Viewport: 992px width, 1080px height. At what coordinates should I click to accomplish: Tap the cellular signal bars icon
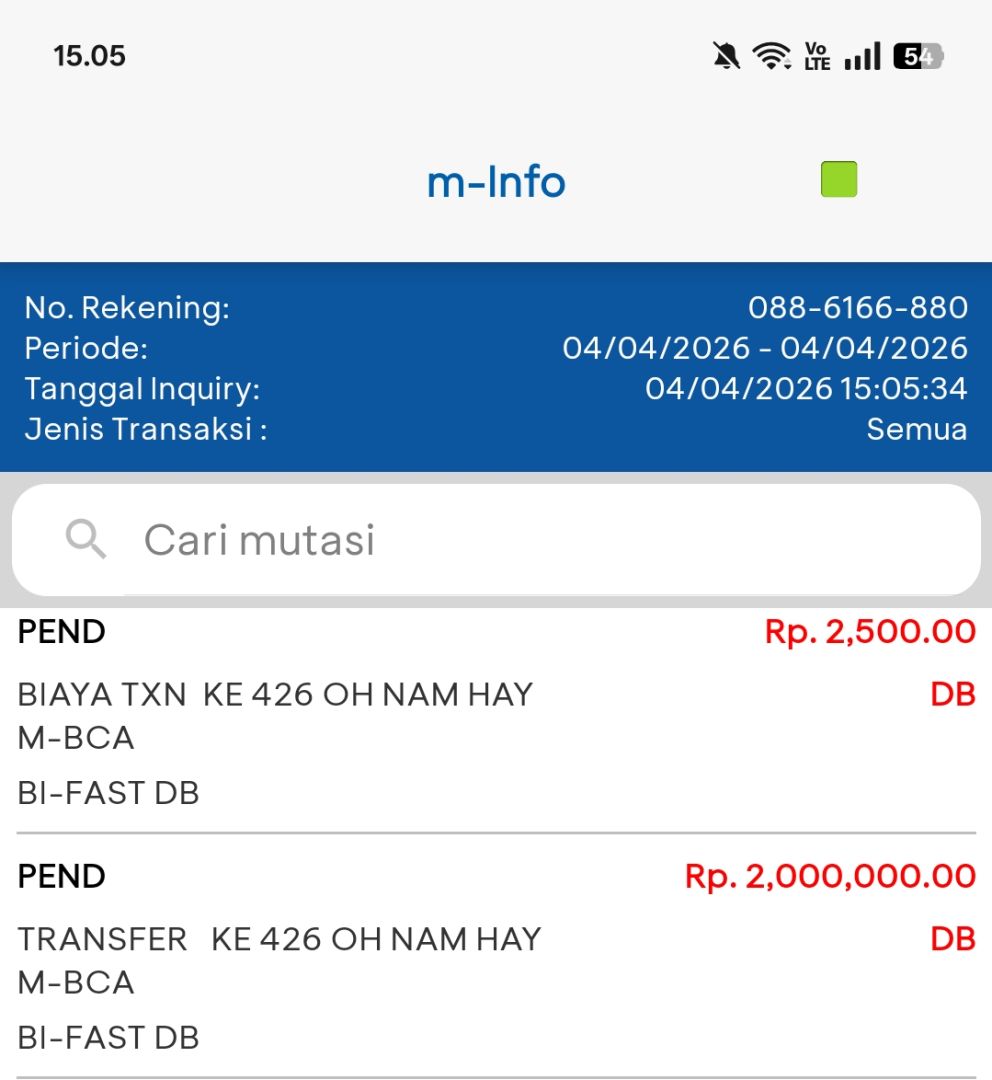pyautogui.click(x=862, y=56)
